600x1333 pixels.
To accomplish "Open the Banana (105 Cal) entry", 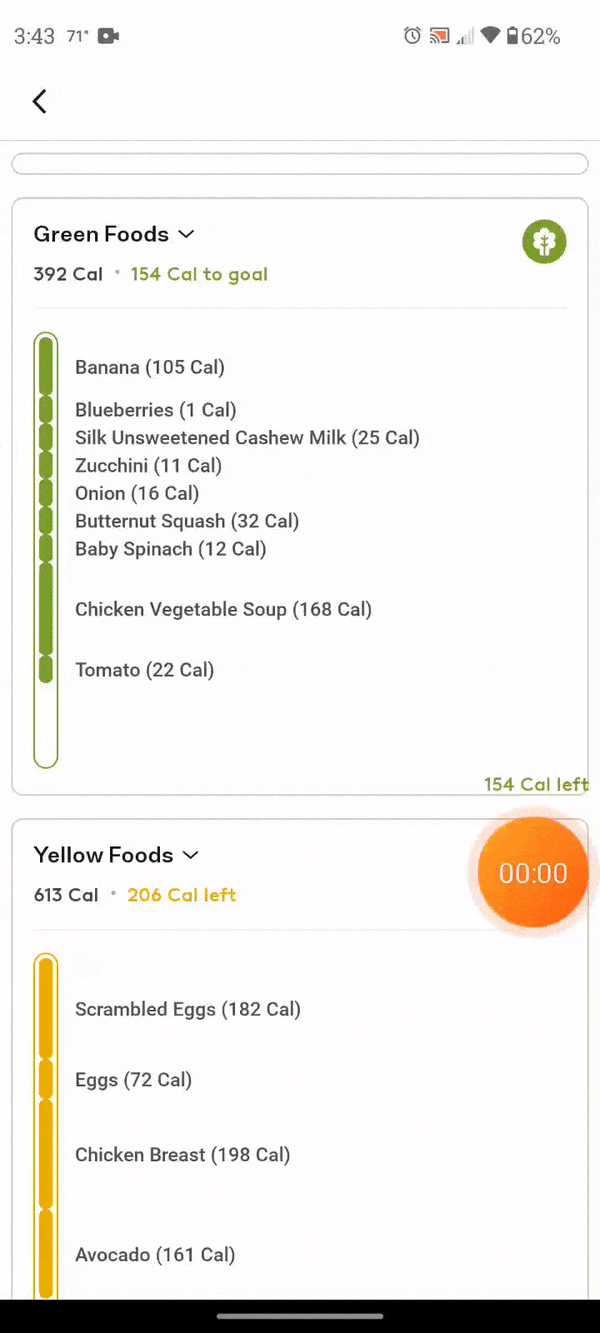I will 150,367.
